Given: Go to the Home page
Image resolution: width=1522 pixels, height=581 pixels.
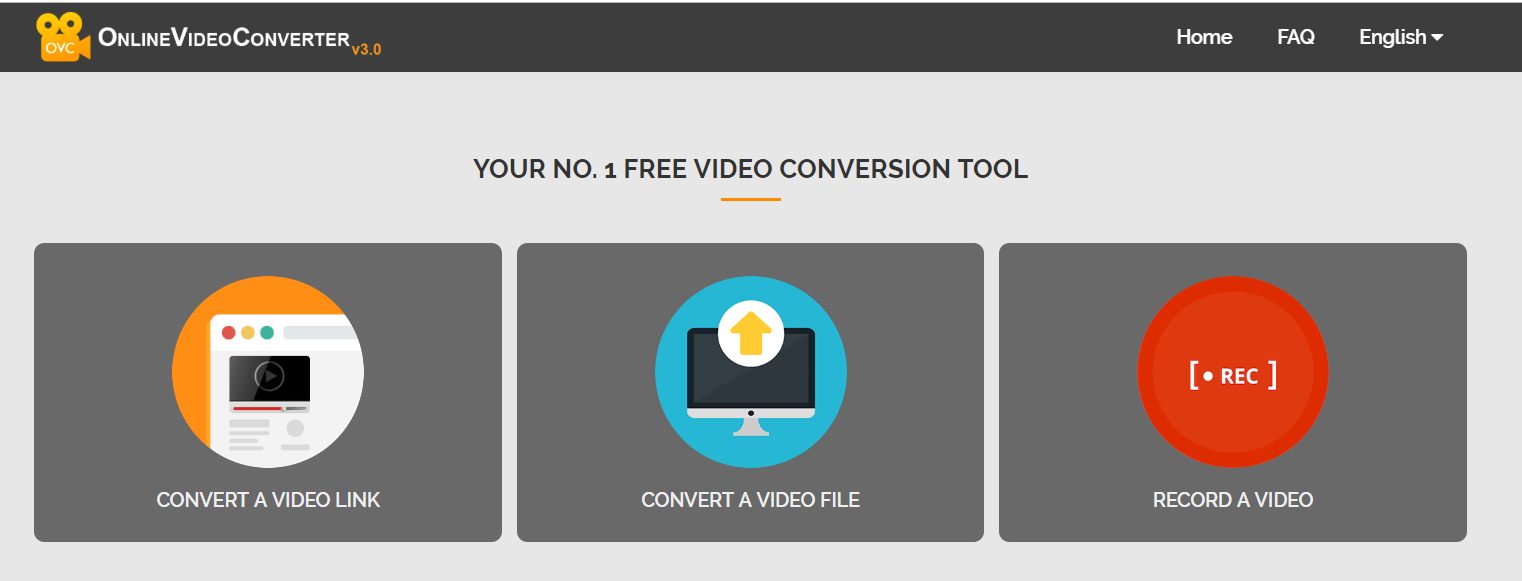Looking at the screenshot, I should tap(1204, 37).
